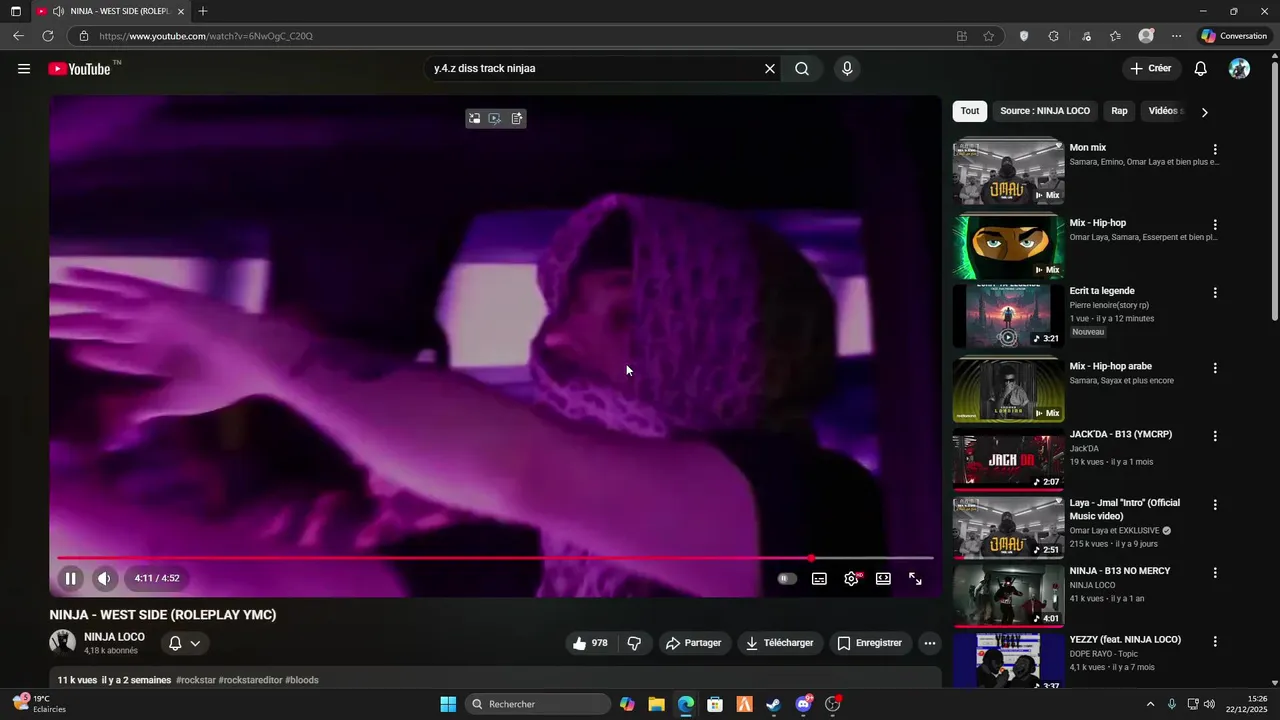Start voice search with the microphone icon
Viewport: 1280px width, 720px height.
click(847, 69)
